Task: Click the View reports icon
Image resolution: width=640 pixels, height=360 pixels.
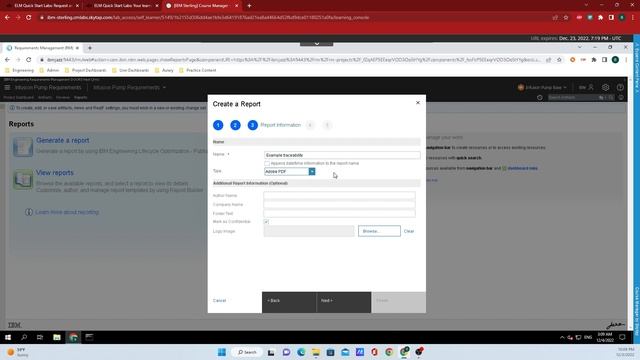Action: click(x=22, y=179)
